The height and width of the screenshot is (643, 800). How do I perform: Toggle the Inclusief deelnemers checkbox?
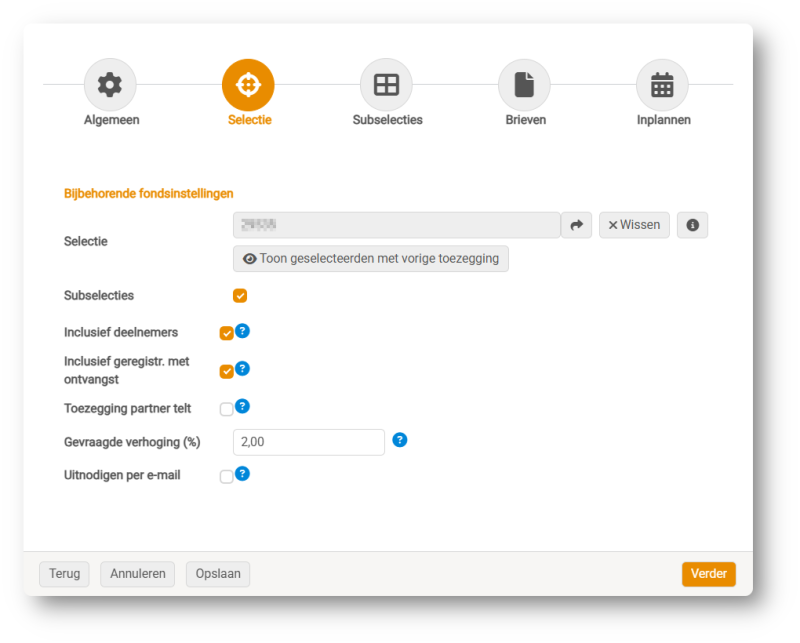tap(226, 333)
